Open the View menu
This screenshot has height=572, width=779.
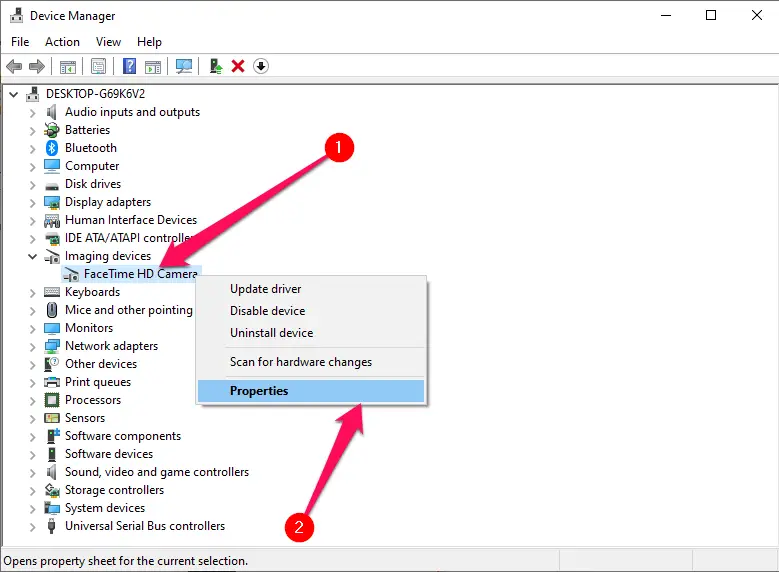pos(108,42)
